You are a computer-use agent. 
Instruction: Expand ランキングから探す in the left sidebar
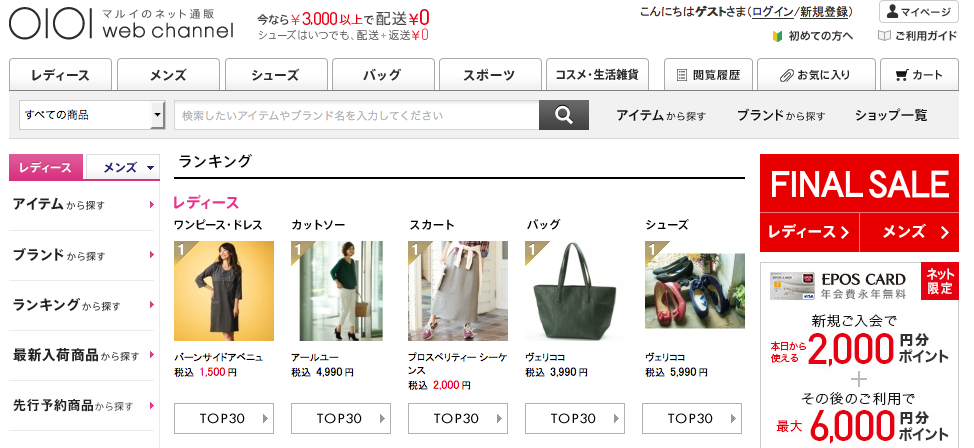pyautogui.click(x=82, y=305)
